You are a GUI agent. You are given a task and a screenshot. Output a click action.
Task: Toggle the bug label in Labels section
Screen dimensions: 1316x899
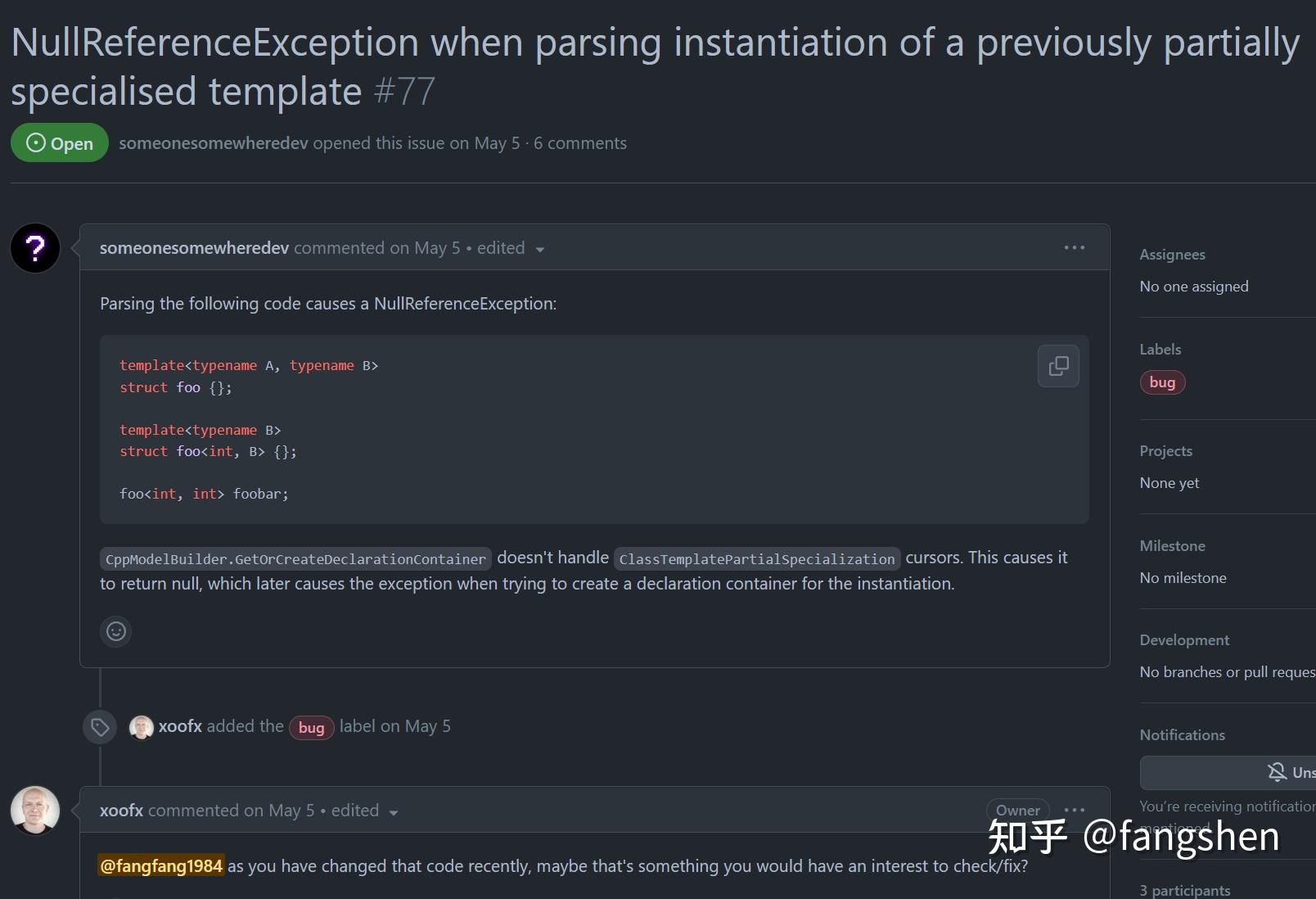point(1162,382)
